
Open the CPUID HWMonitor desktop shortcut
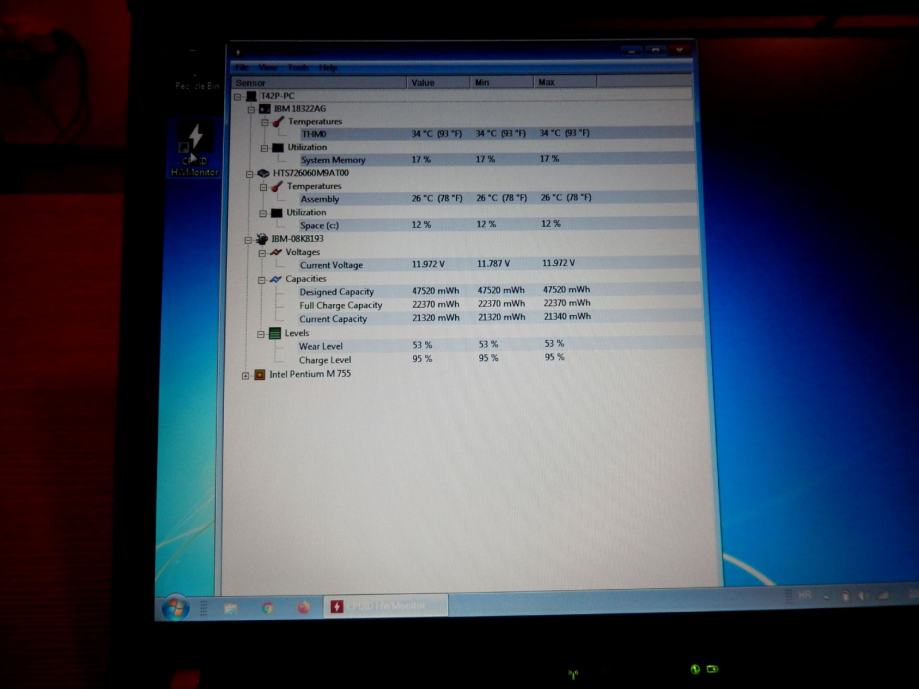pos(195,150)
